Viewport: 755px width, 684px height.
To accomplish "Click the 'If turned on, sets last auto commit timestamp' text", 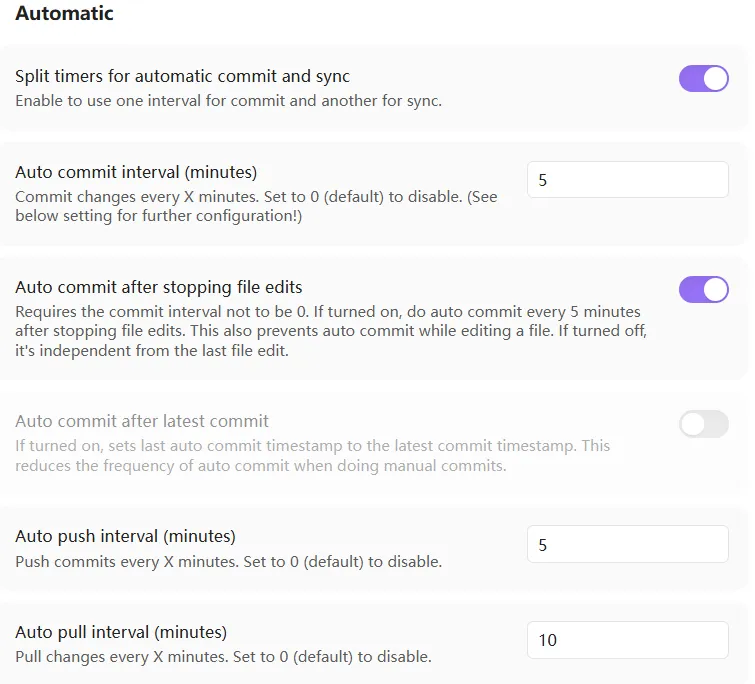I will (312, 455).
